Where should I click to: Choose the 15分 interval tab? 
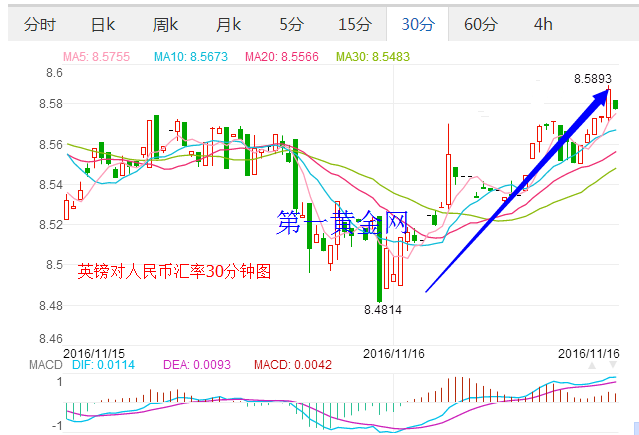[x=354, y=24]
